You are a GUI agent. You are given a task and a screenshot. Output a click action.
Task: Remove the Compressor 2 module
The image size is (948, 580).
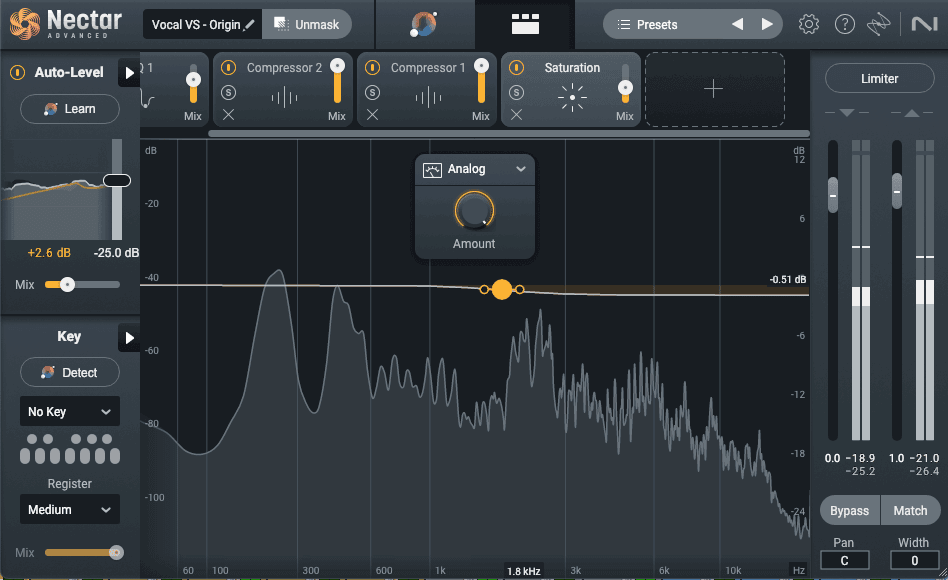tap(228, 114)
